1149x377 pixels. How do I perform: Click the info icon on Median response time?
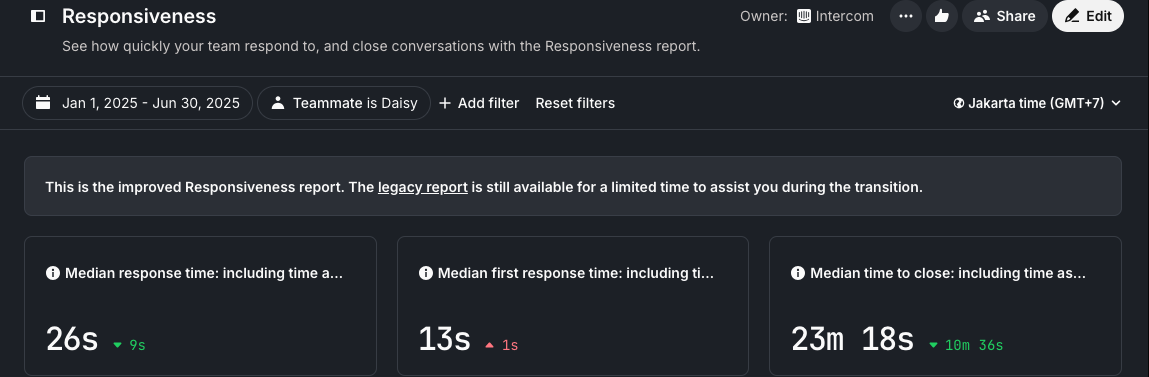[53, 273]
